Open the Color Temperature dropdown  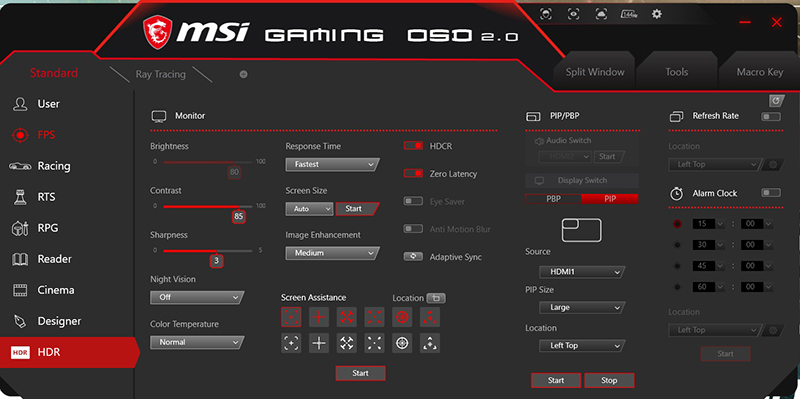197,342
